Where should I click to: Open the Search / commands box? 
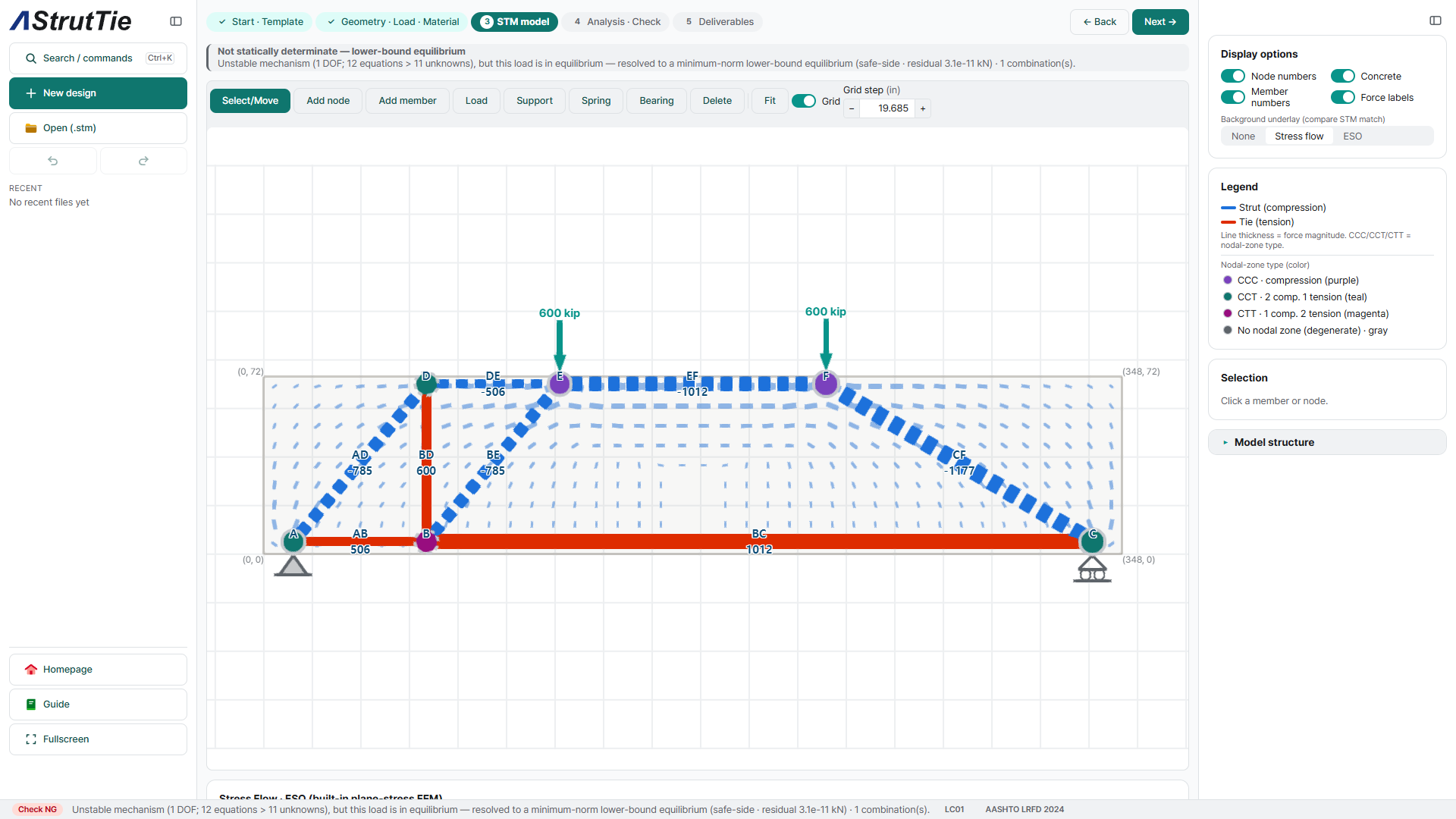pos(98,58)
